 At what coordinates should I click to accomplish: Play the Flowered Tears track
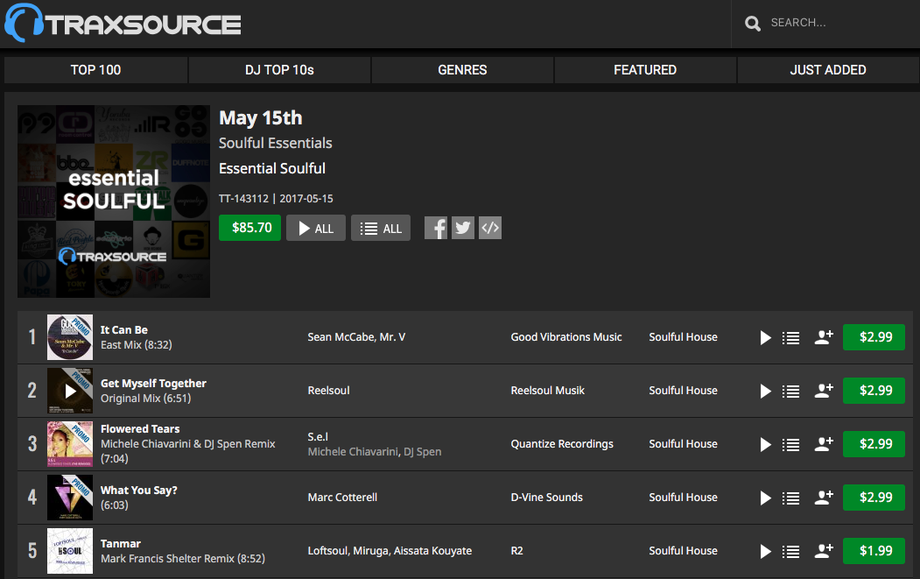(765, 445)
